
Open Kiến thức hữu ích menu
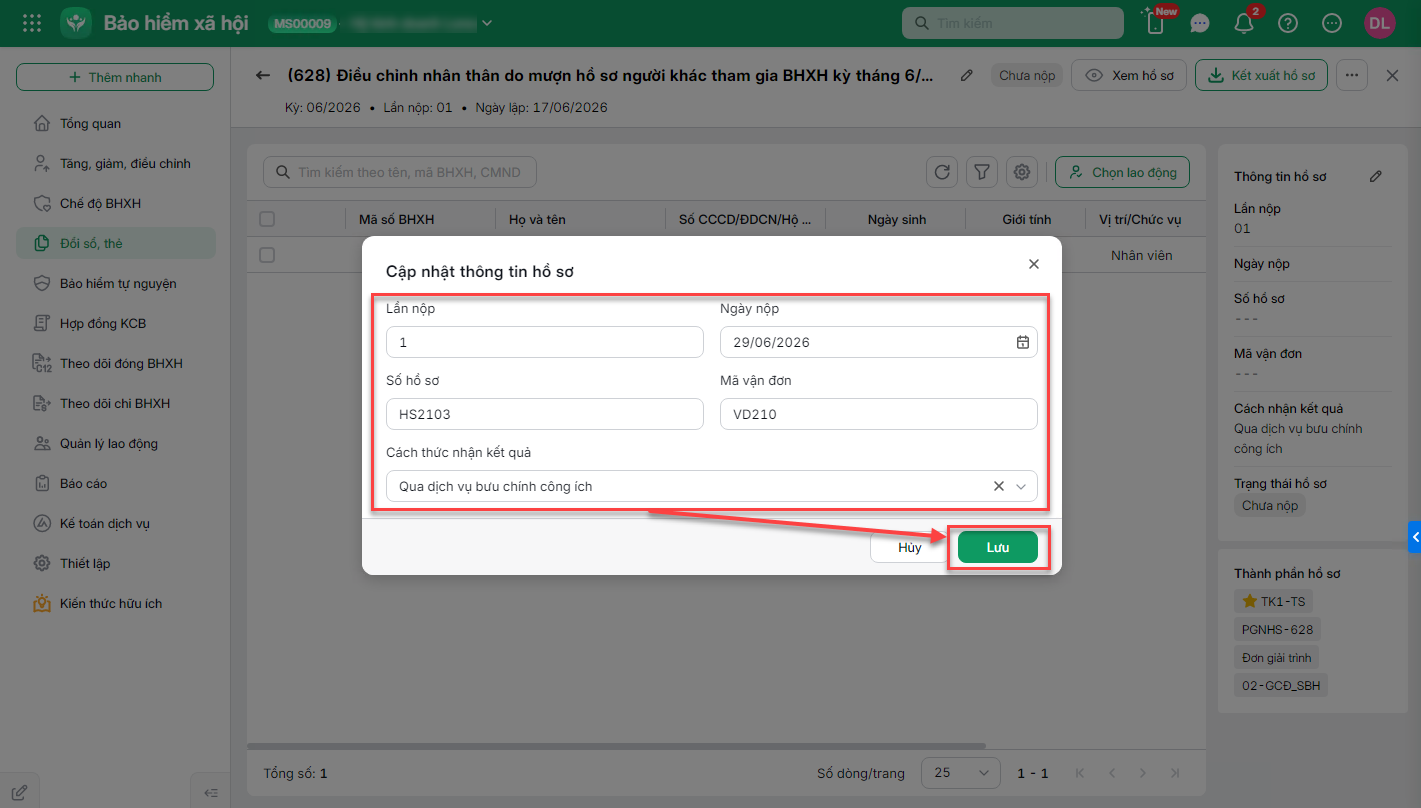click(116, 603)
